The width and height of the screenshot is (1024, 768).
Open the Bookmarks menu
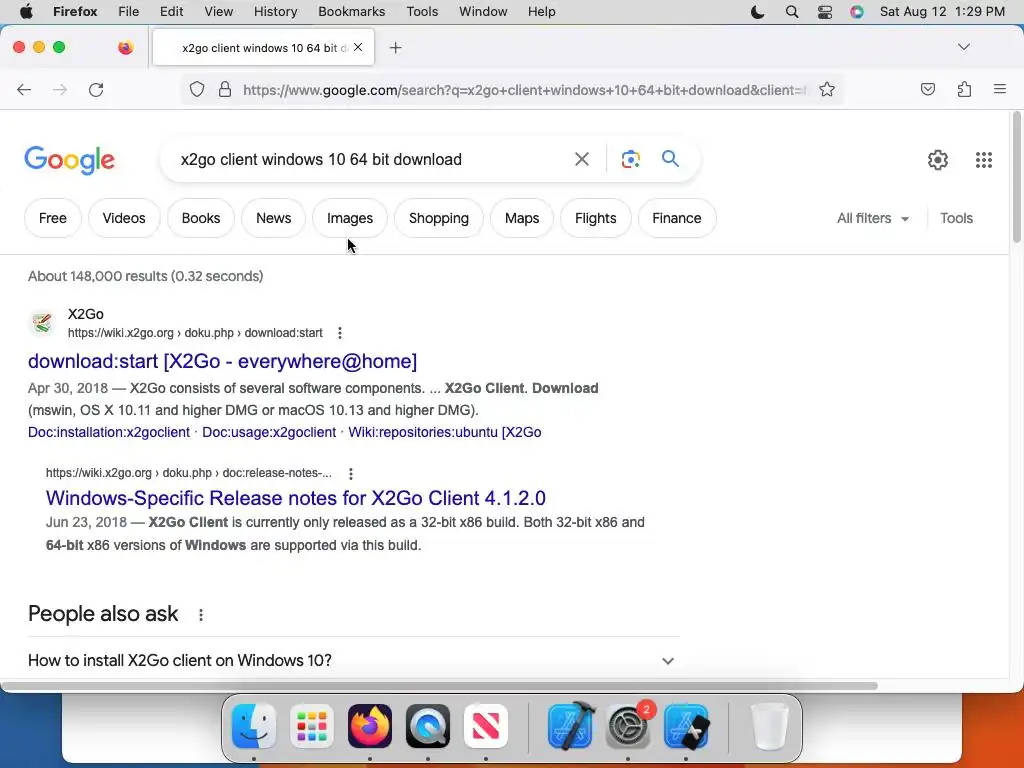tap(351, 12)
